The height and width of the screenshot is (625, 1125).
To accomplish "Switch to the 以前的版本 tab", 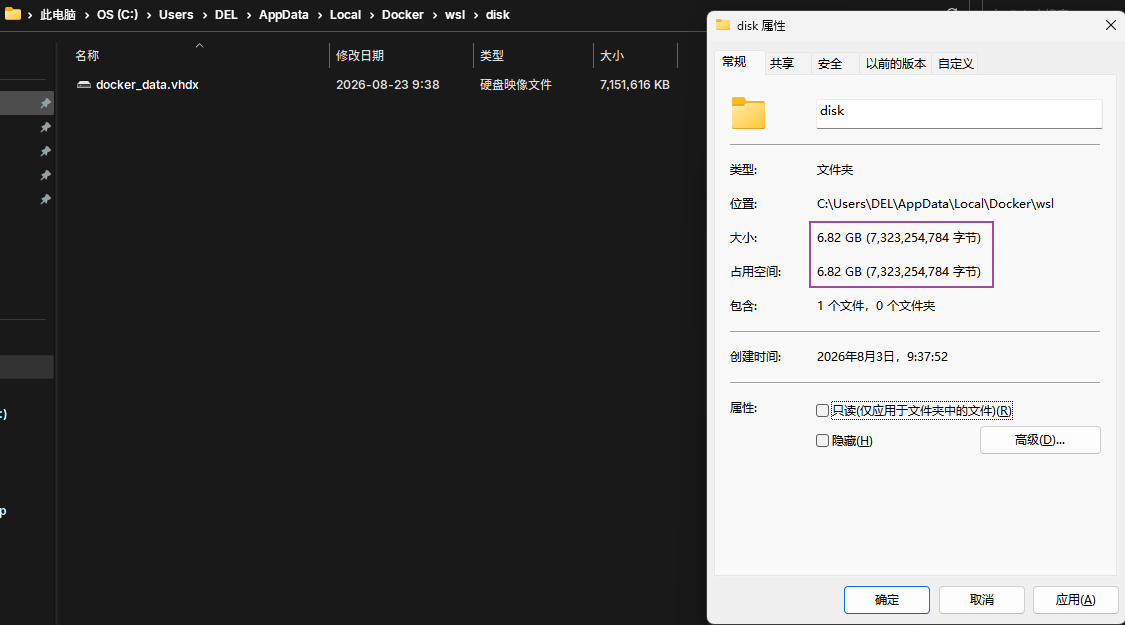I will 895,64.
